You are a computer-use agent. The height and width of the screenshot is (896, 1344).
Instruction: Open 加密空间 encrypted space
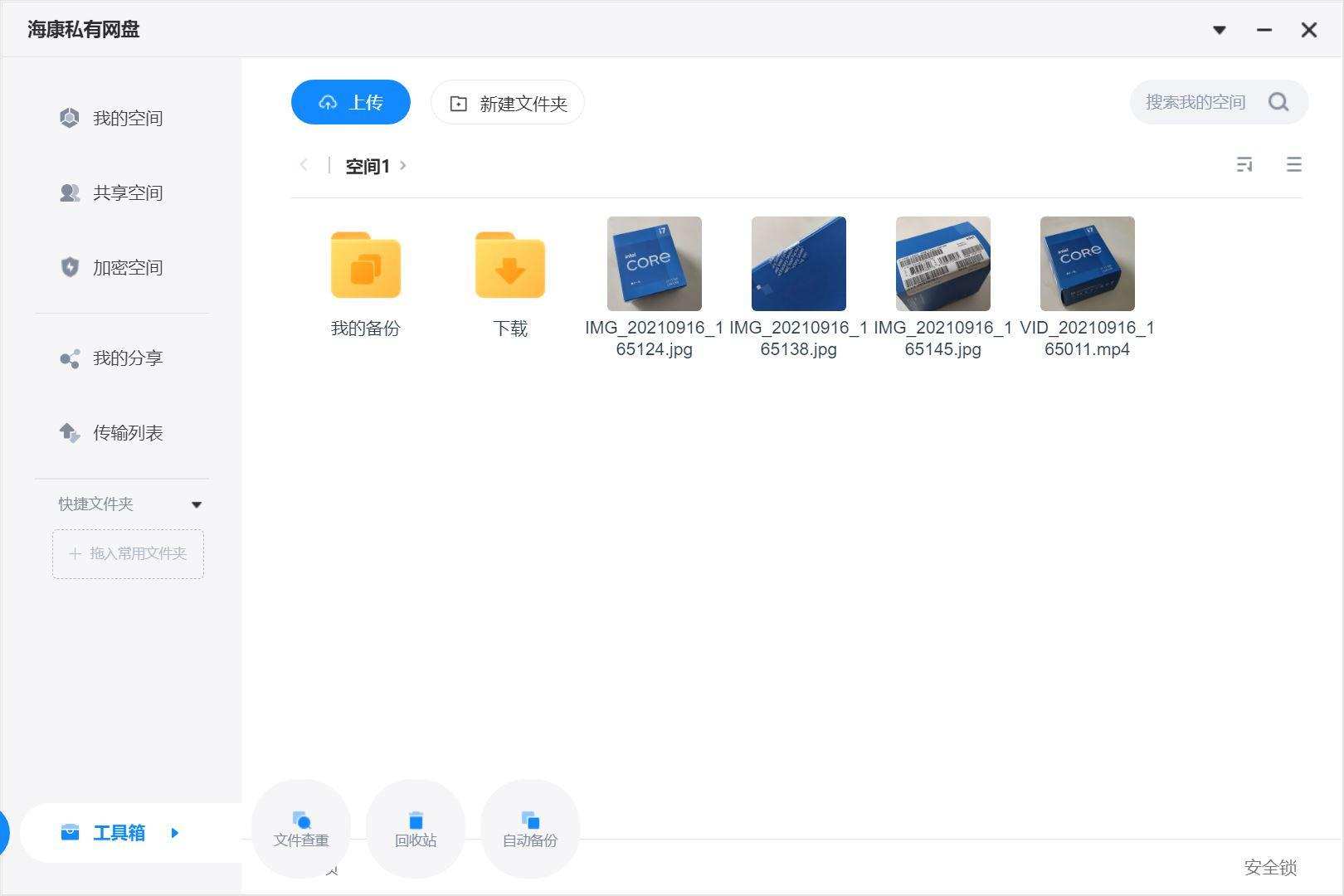pos(127,267)
